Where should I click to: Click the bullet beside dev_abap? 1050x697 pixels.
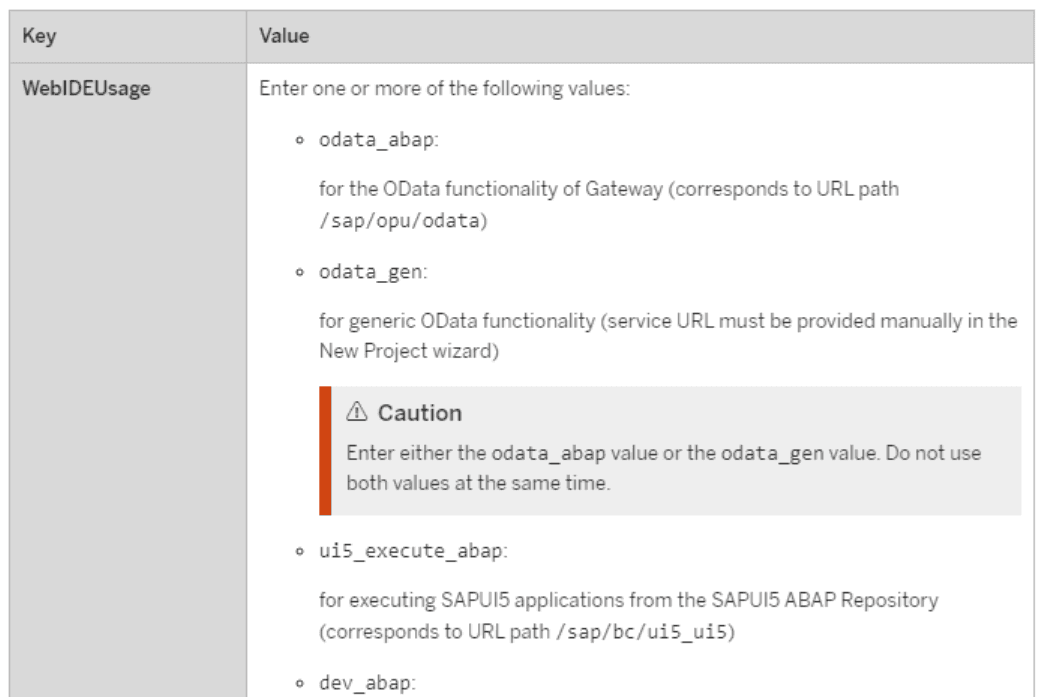point(300,684)
